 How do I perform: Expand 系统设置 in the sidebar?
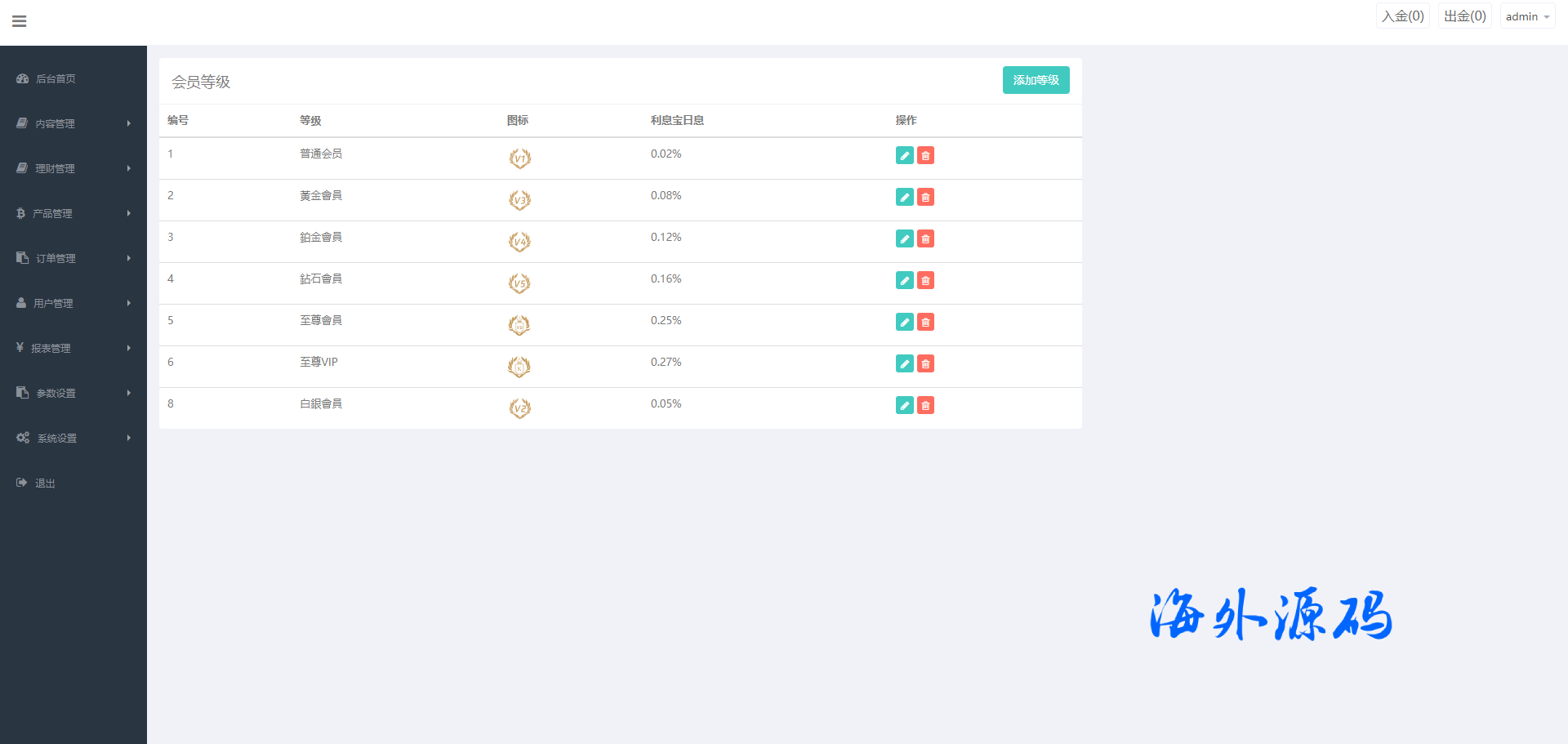pyautogui.click(x=73, y=439)
